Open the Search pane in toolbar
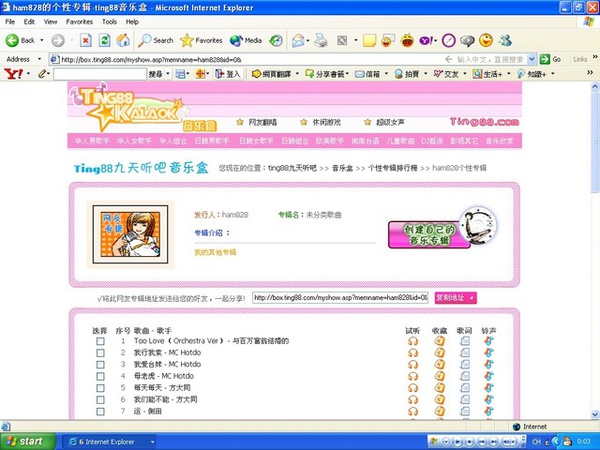Viewport: 600px width, 450px height. [156, 40]
